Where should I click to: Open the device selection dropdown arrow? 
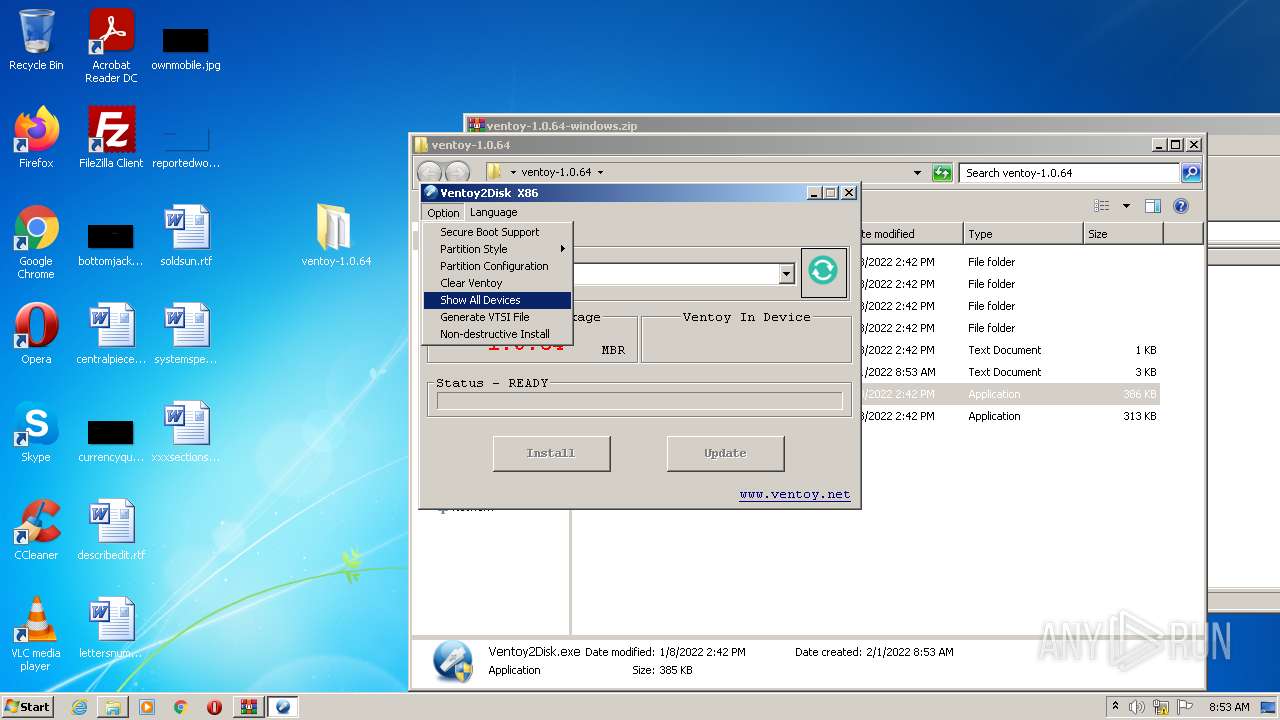tap(786, 274)
